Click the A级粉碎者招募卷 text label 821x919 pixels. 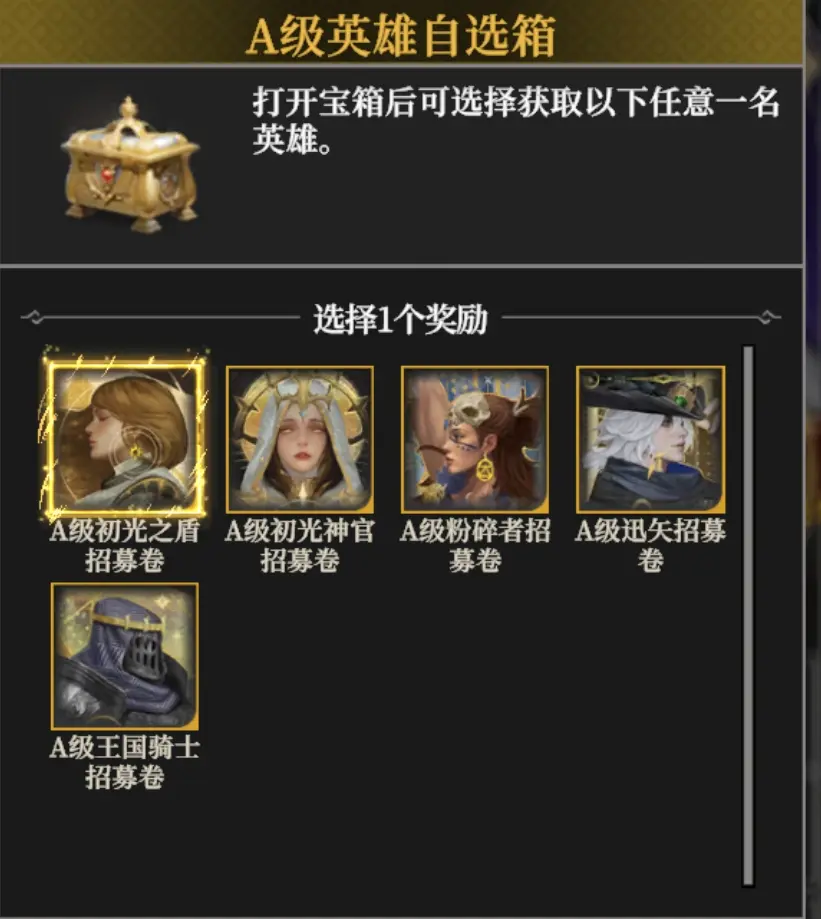click(475, 546)
